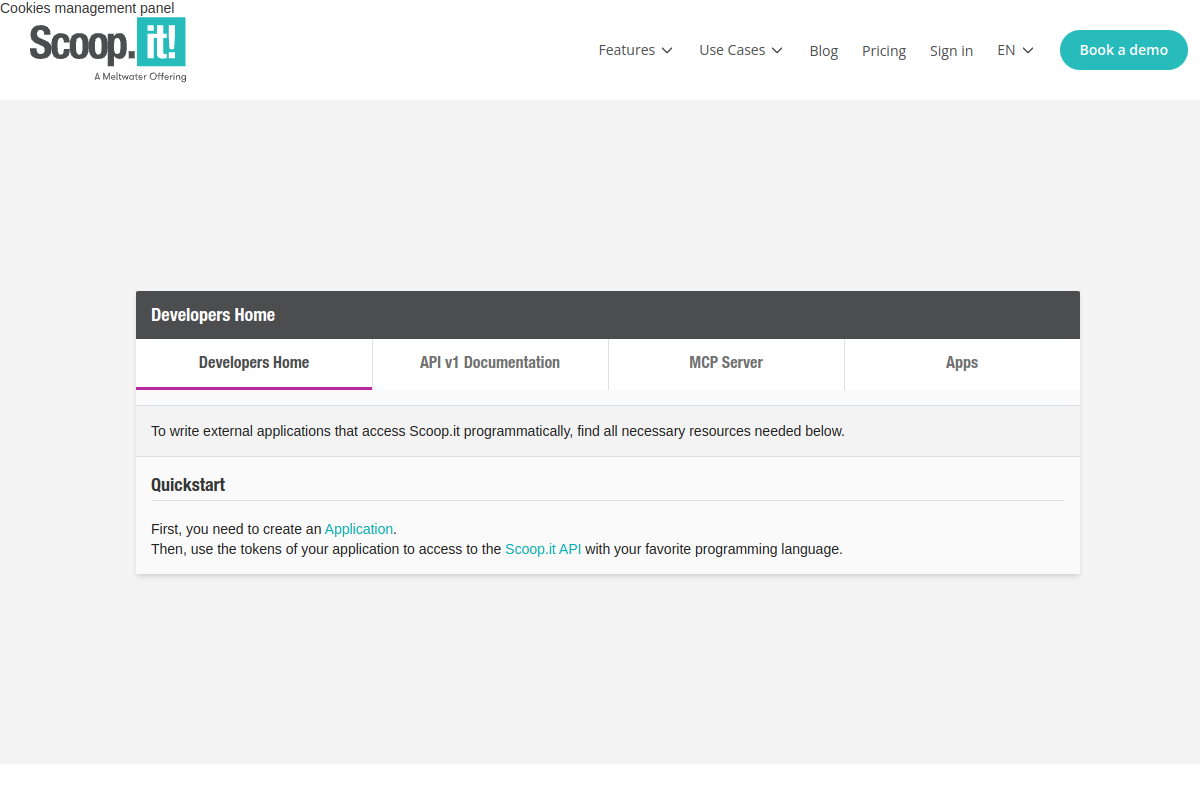Open the MCP Server tab
1200x800 pixels.
726,363
